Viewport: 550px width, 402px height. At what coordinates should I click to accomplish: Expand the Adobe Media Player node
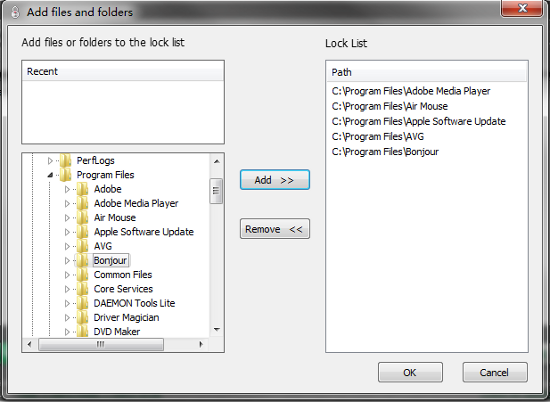tap(67, 203)
